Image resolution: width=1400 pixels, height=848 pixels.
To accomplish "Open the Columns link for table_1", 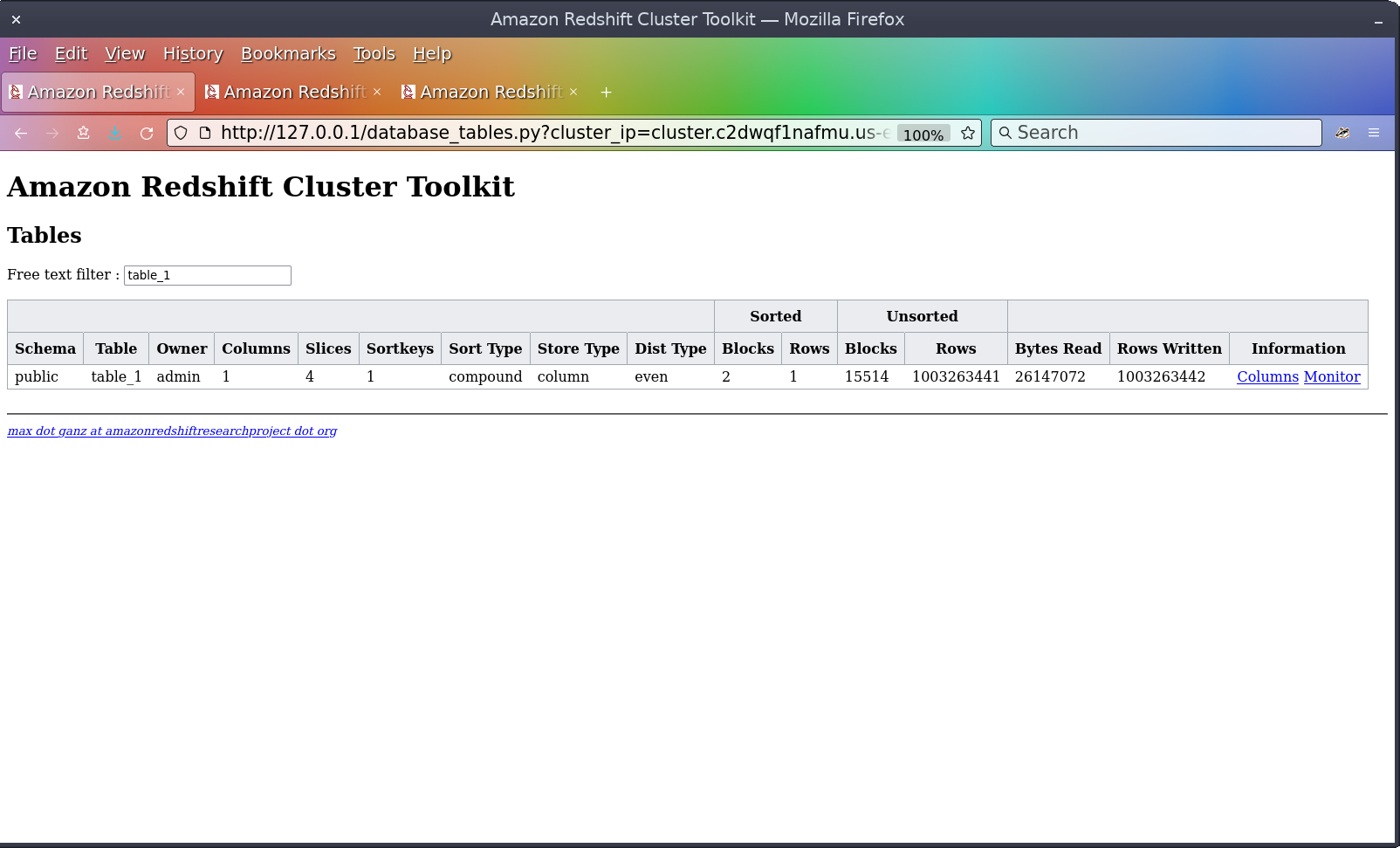I will 1267,376.
